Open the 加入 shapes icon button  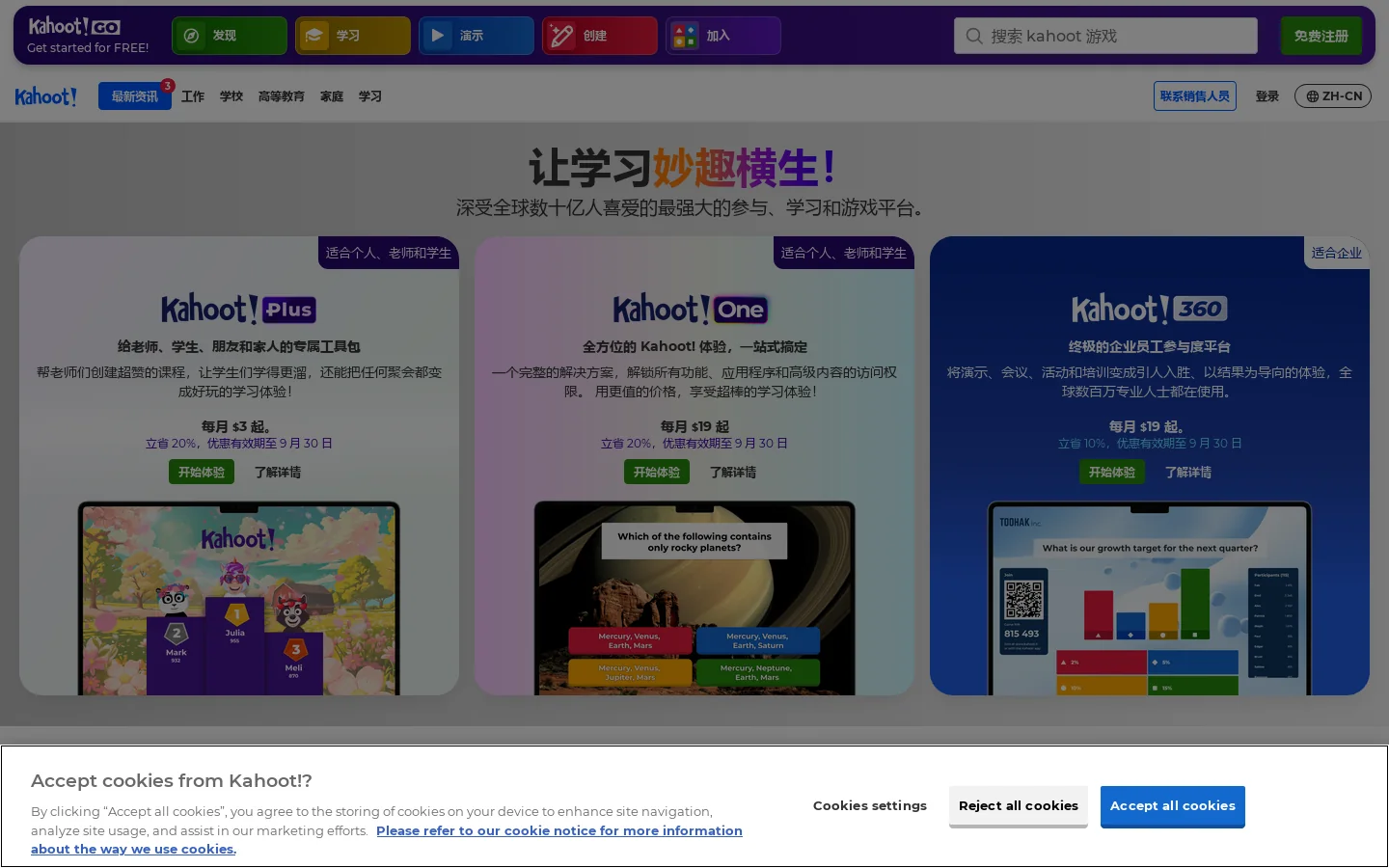click(x=723, y=36)
